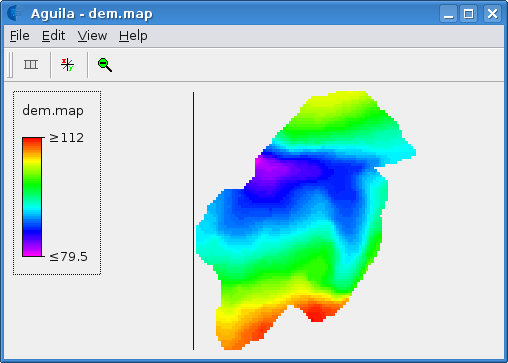
Task: Close the Aguila dem.map window
Action: pos(492,14)
